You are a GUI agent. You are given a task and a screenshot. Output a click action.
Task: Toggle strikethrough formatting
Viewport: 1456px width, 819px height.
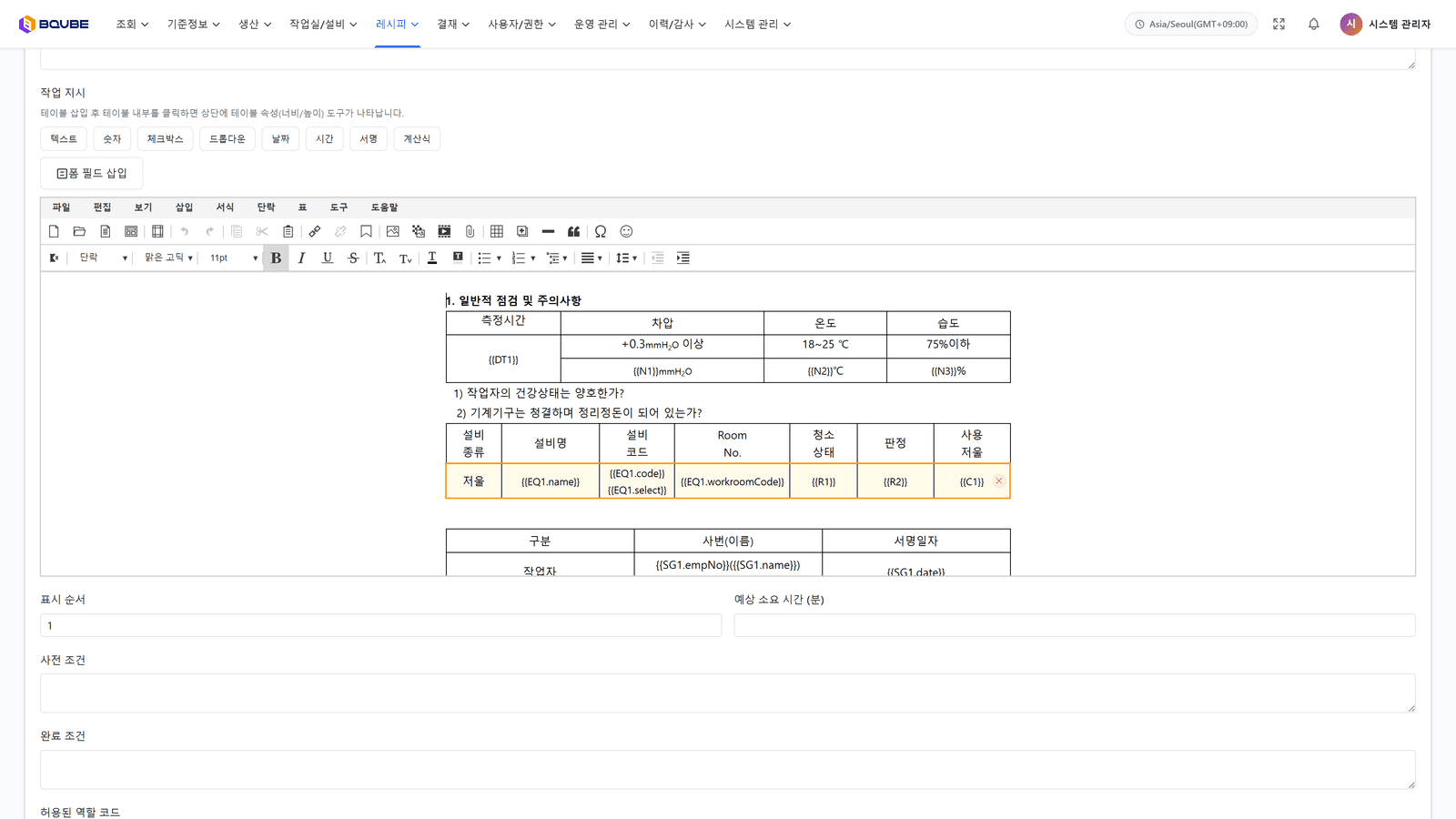coord(353,258)
